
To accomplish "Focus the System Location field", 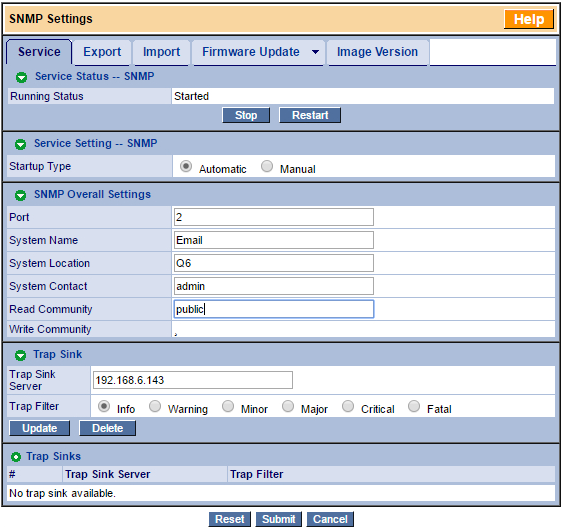I will click(274, 263).
